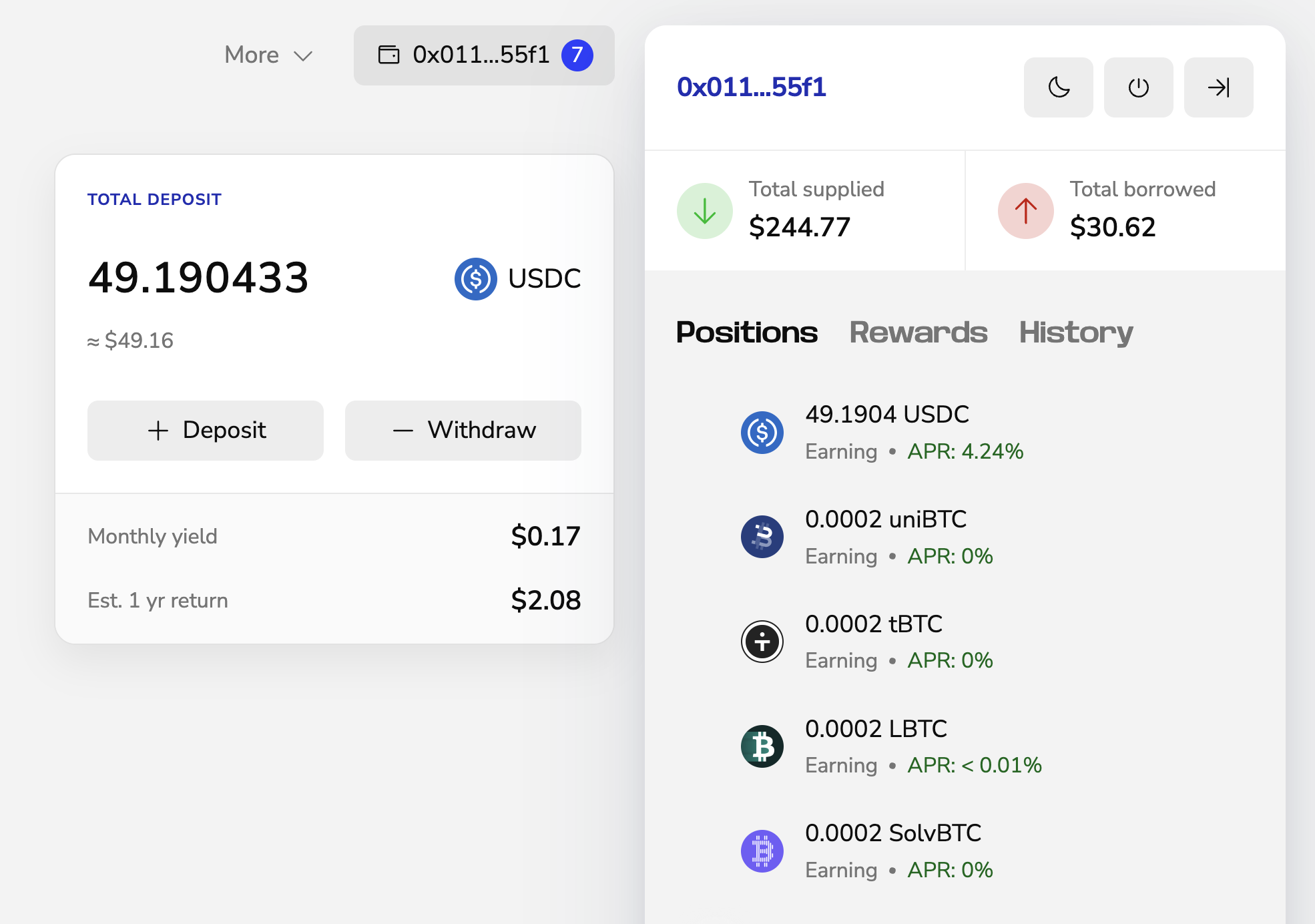Click the USDC token icon in the positions list
This screenshot has width=1315, height=924.
[x=762, y=433]
